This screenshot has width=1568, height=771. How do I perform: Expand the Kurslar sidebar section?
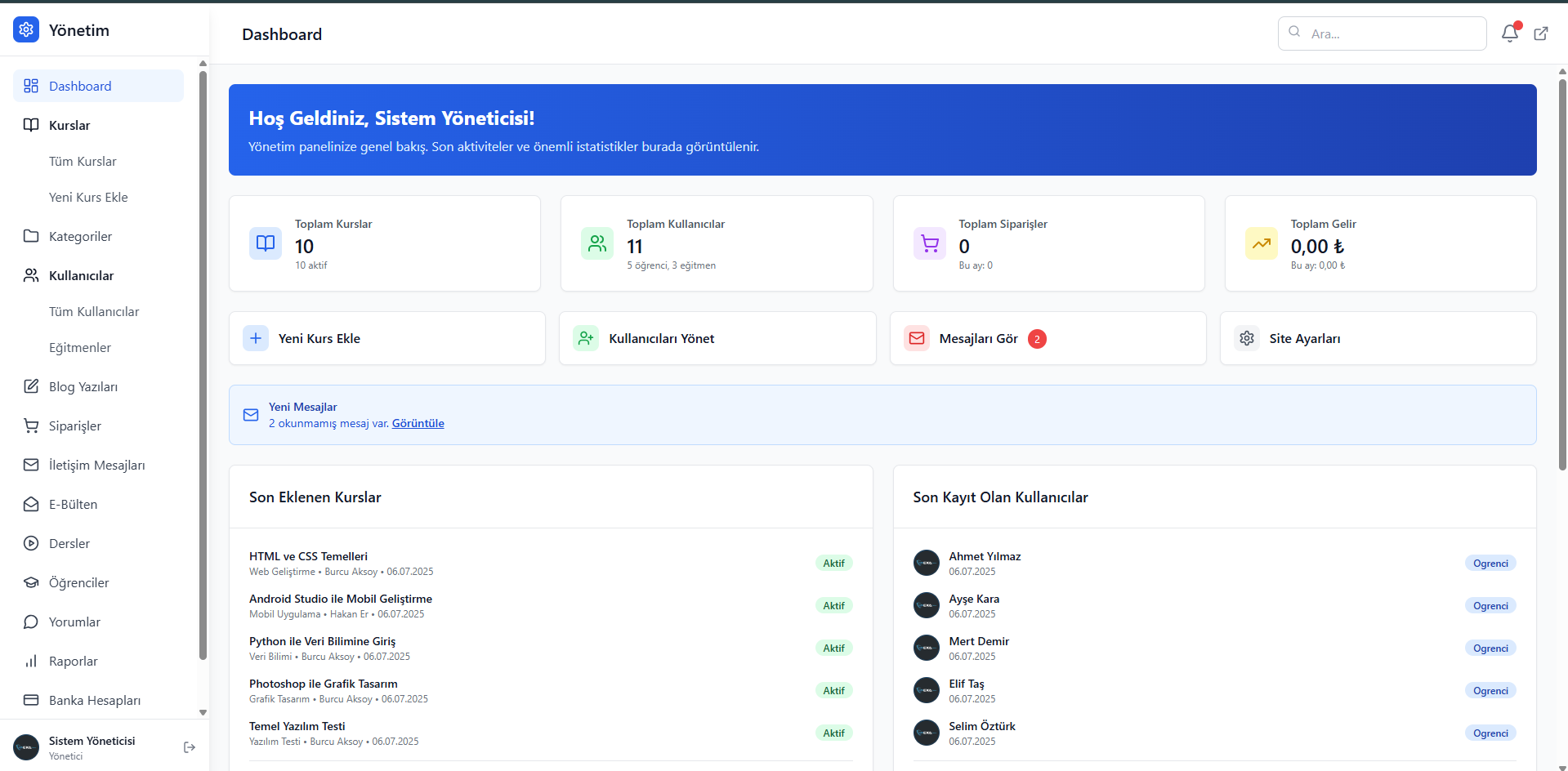pos(69,125)
